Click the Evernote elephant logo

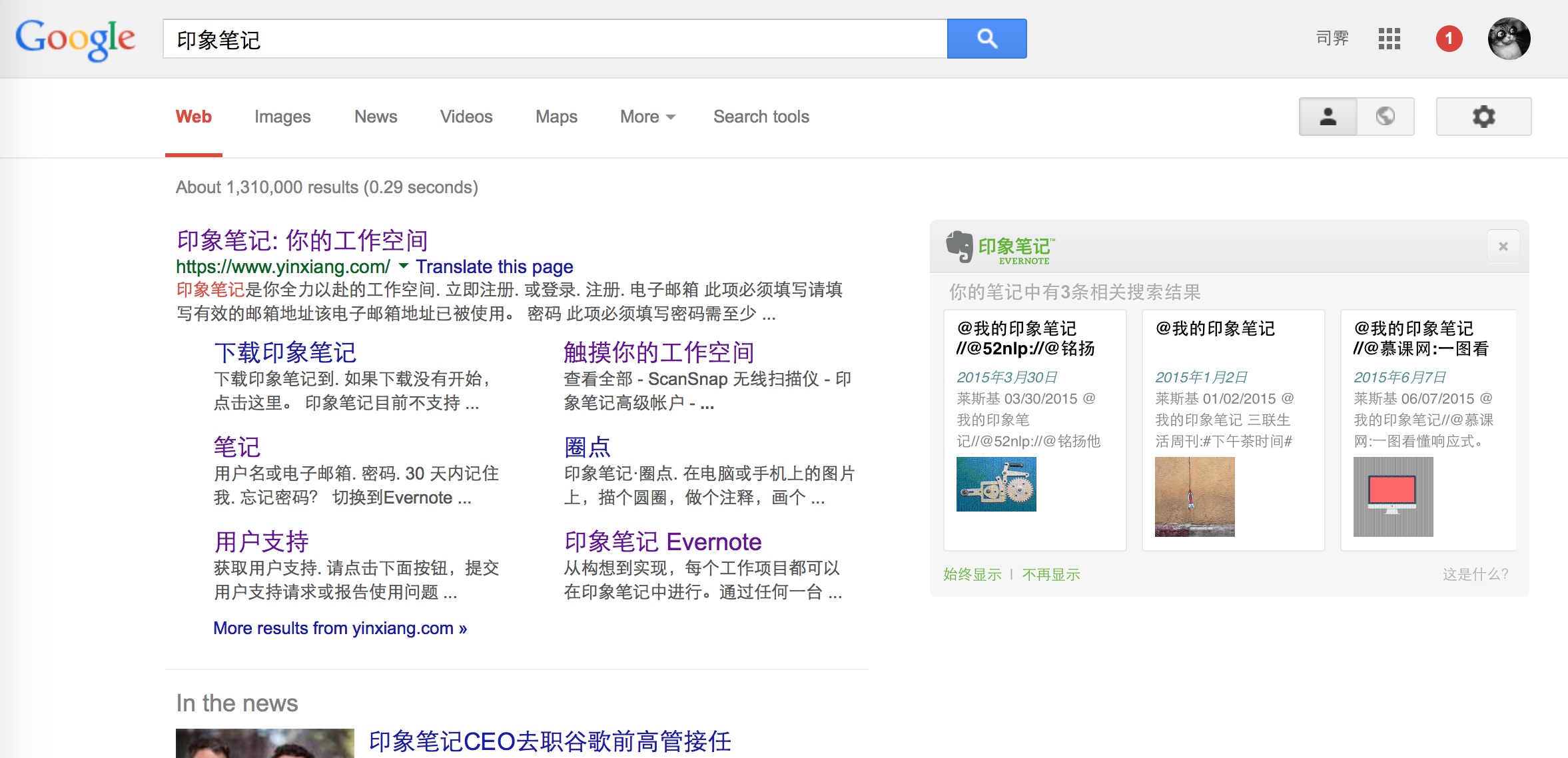[x=959, y=247]
